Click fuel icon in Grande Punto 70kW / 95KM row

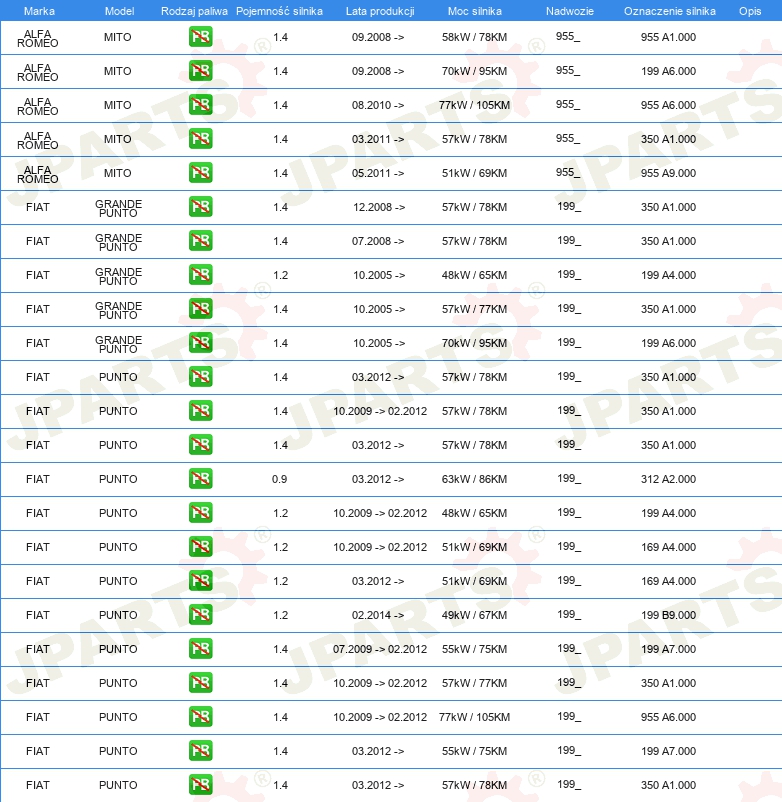pos(200,343)
